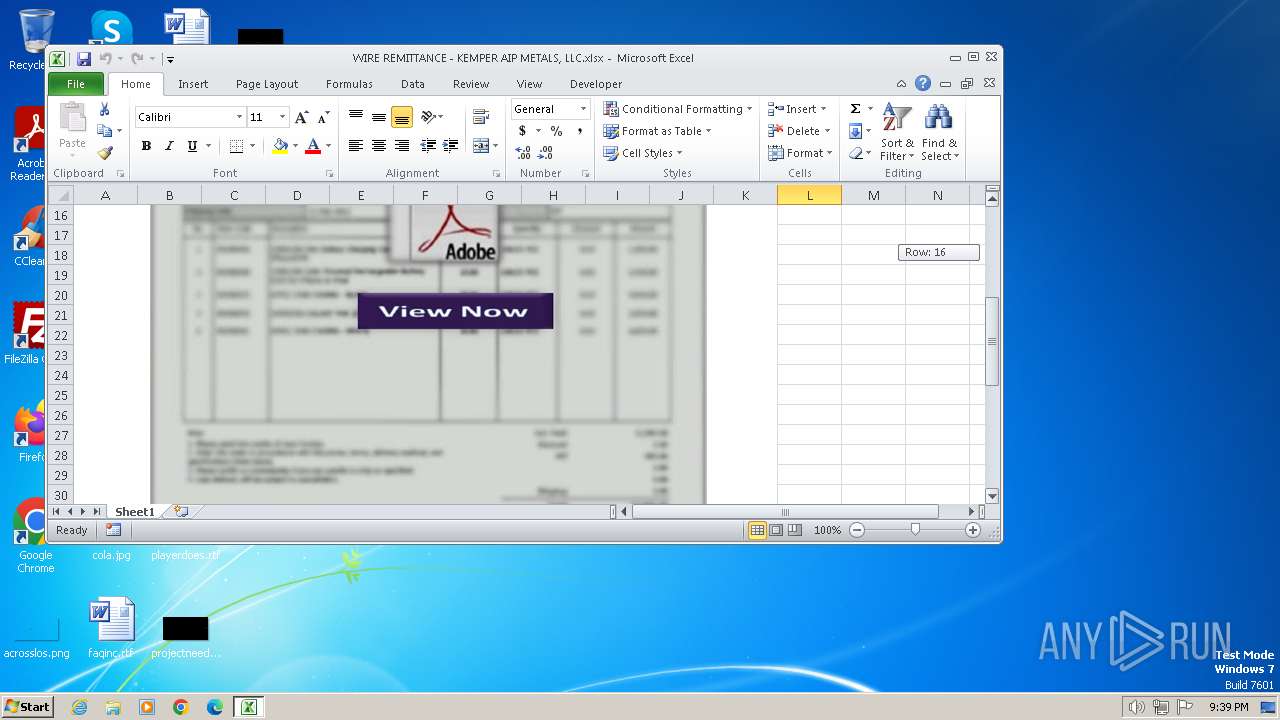Click the Paste clipboard icon
Image resolution: width=1280 pixels, height=720 pixels.
tap(72, 118)
